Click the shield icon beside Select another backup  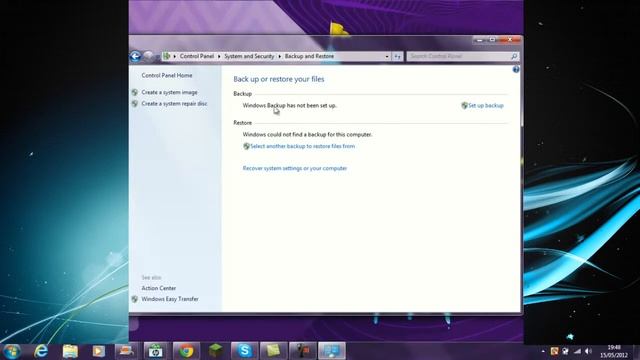(246, 146)
